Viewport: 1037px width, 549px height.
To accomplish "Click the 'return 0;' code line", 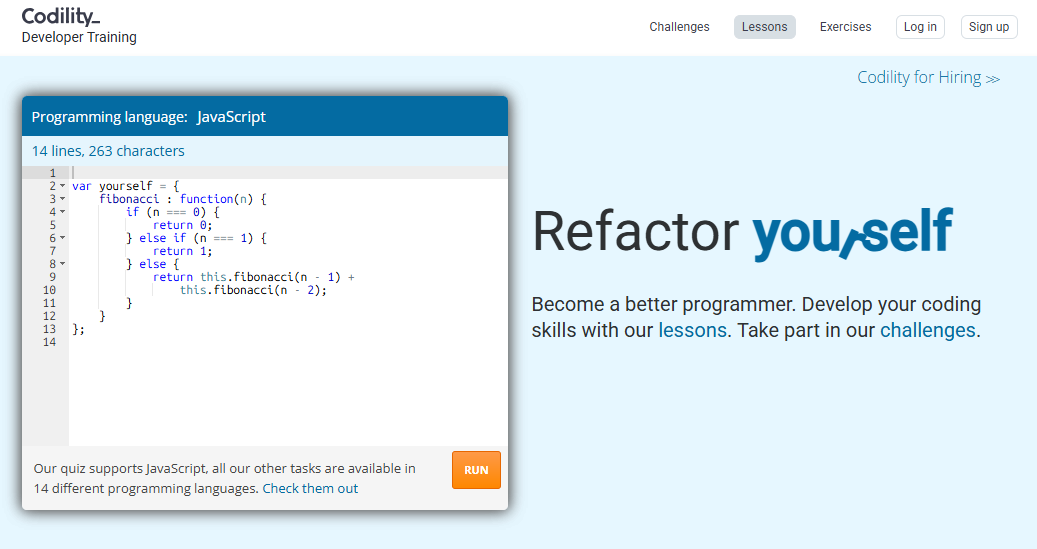I will click(183, 225).
